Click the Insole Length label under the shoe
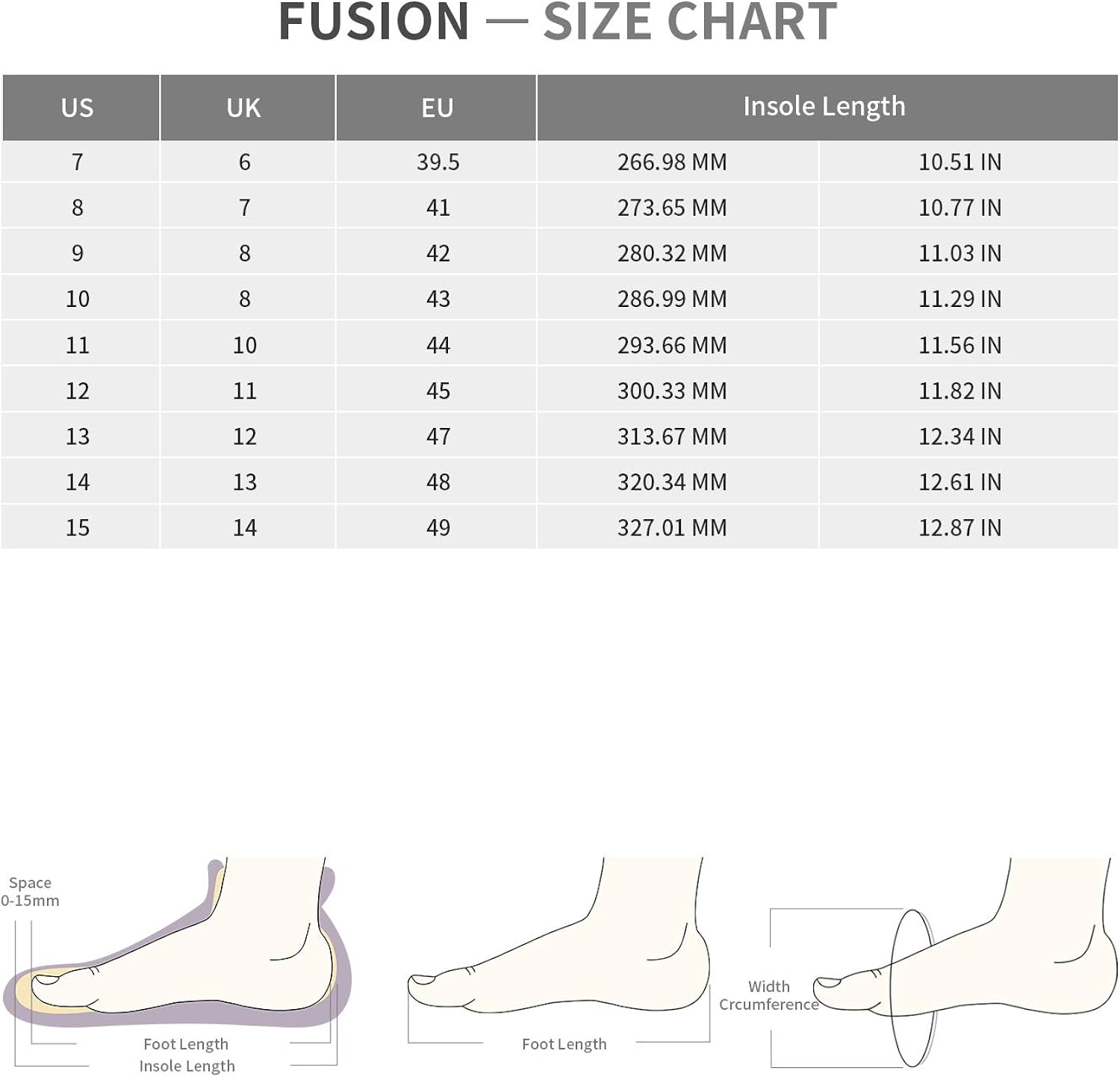This screenshot has width=1120, height=1077. click(187, 1066)
